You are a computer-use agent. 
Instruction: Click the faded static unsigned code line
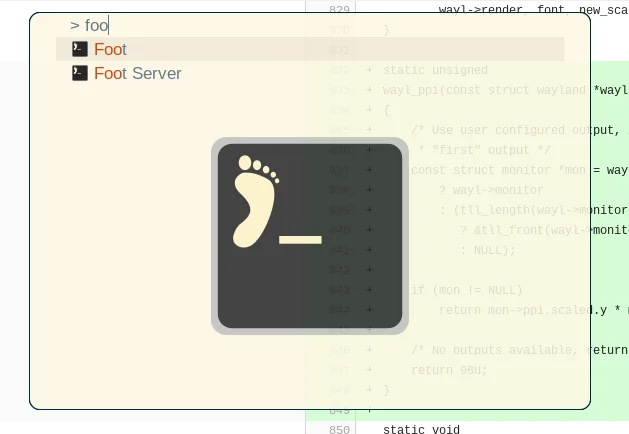(x=435, y=70)
